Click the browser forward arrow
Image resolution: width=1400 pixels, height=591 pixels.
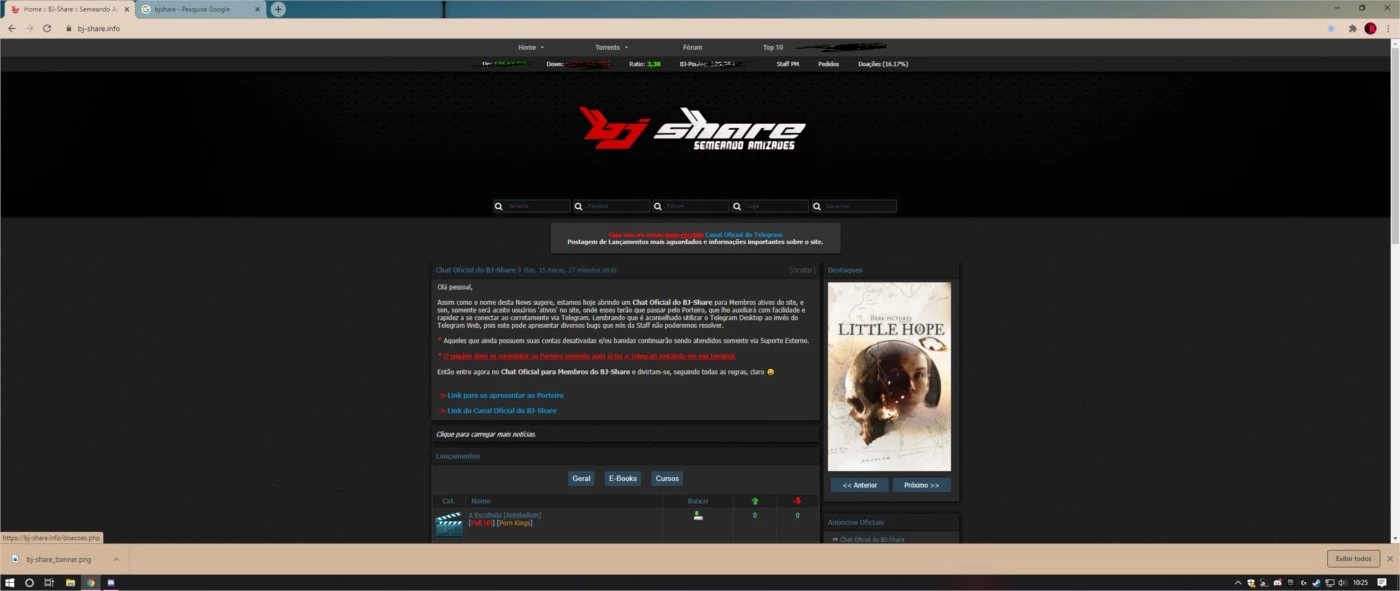(29, 28)
